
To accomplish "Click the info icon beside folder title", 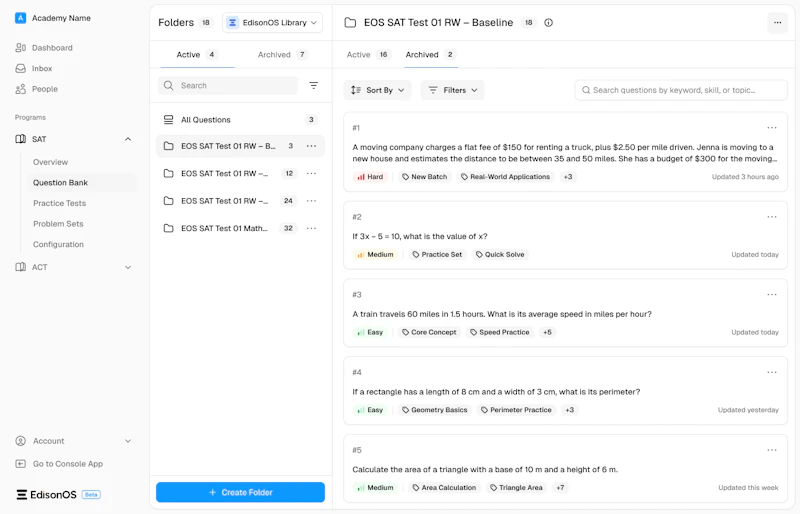I will pos(548,23).
